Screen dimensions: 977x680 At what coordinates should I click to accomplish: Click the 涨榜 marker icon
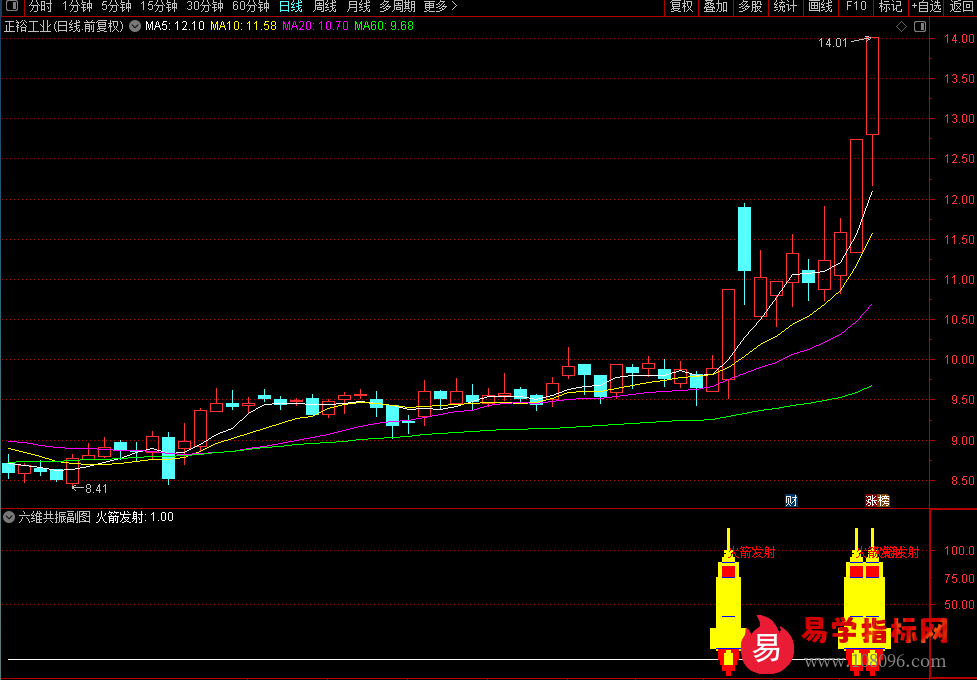pyautogui.click(x=877, y=500)
